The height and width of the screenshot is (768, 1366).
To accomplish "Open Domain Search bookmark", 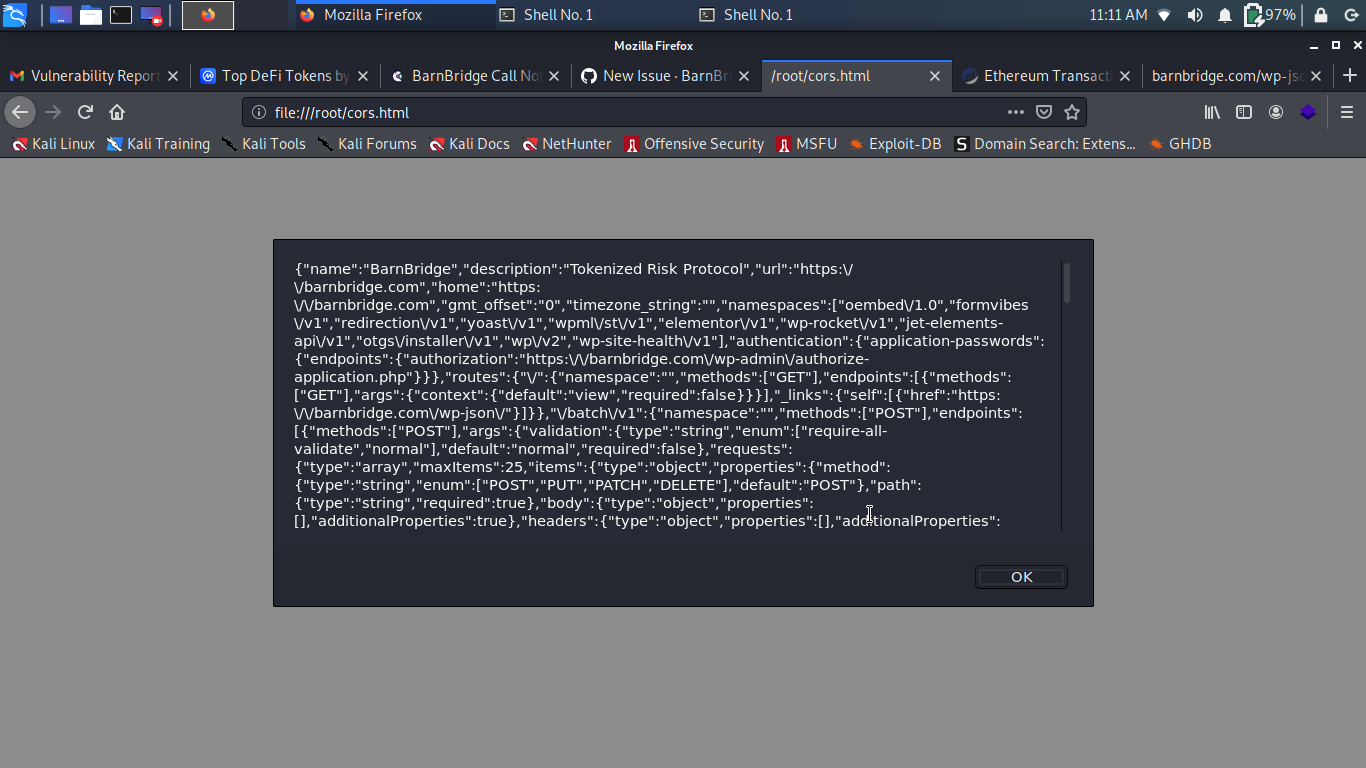I will pyautogui.click(x=1044, y=144).
